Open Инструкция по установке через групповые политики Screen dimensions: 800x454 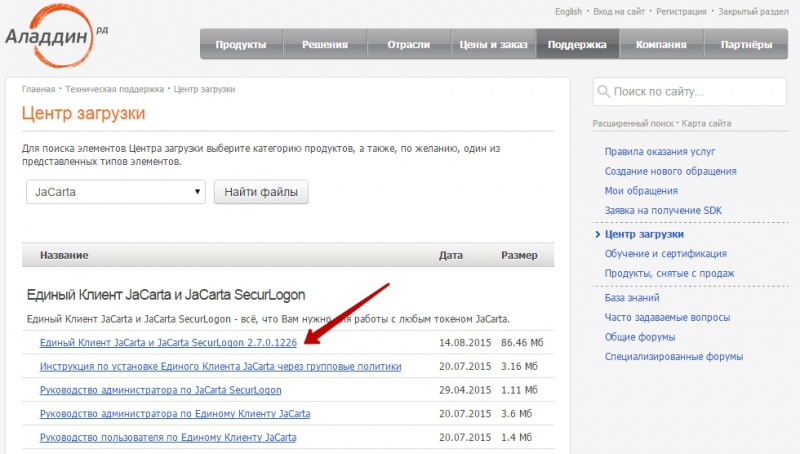(220, 366)
